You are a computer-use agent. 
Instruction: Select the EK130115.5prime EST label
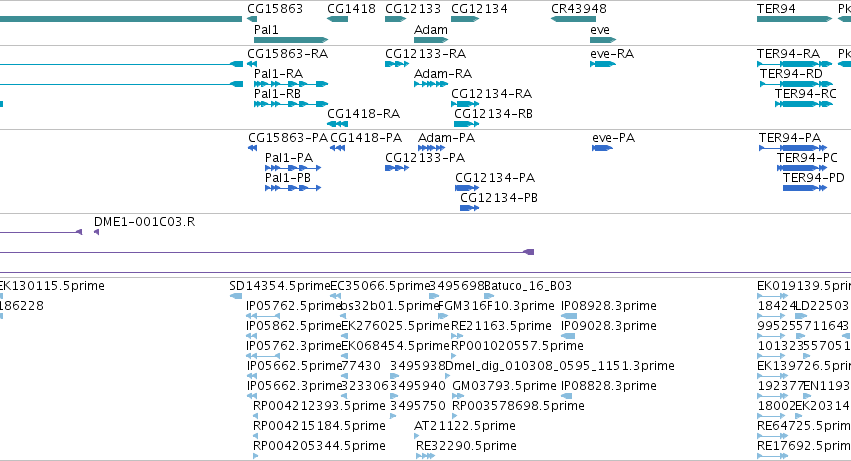click(52, 286)
